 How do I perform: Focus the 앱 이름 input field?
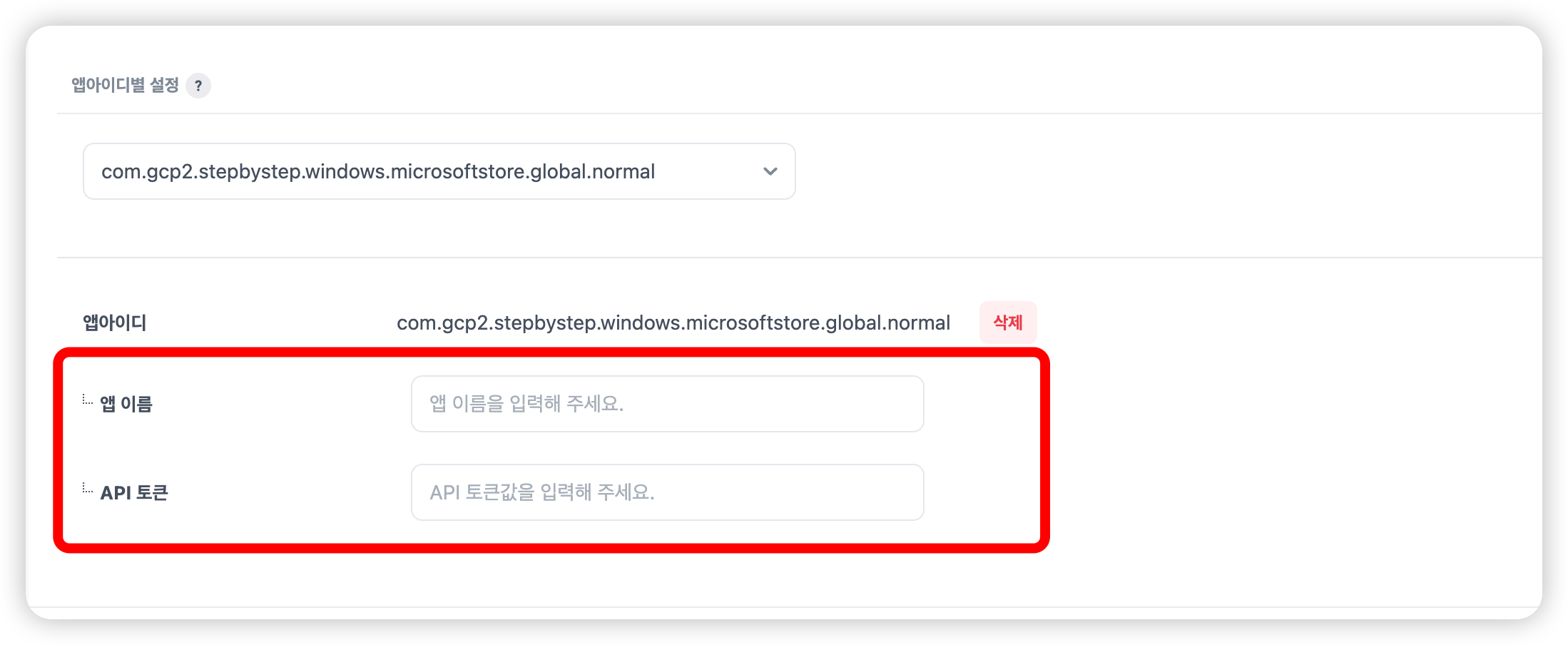click(667, 404)
